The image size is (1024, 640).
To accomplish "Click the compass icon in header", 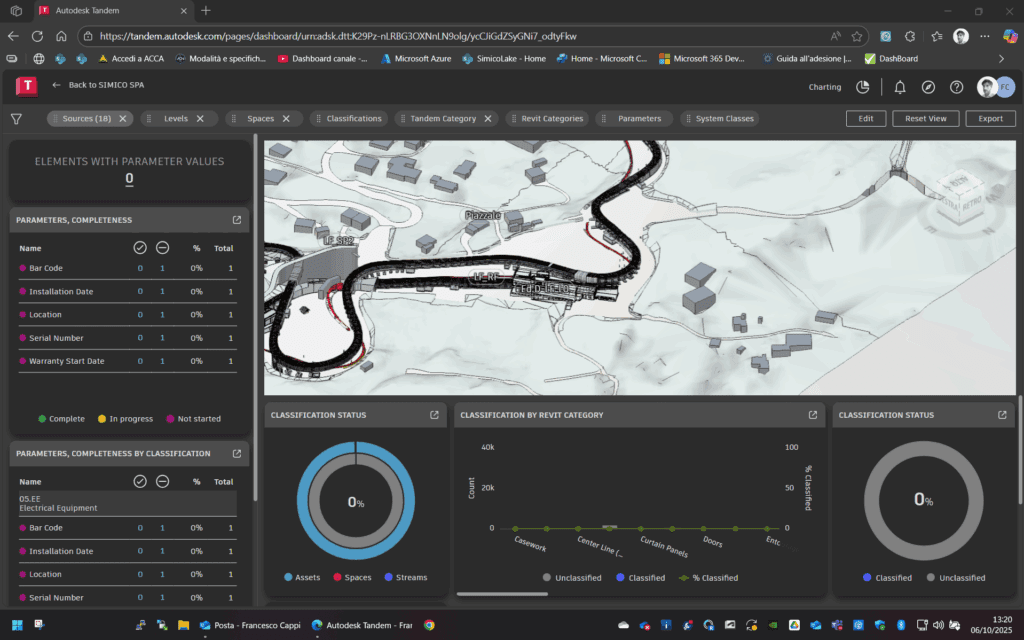I will pyautogui.click(x=928, y=87).
